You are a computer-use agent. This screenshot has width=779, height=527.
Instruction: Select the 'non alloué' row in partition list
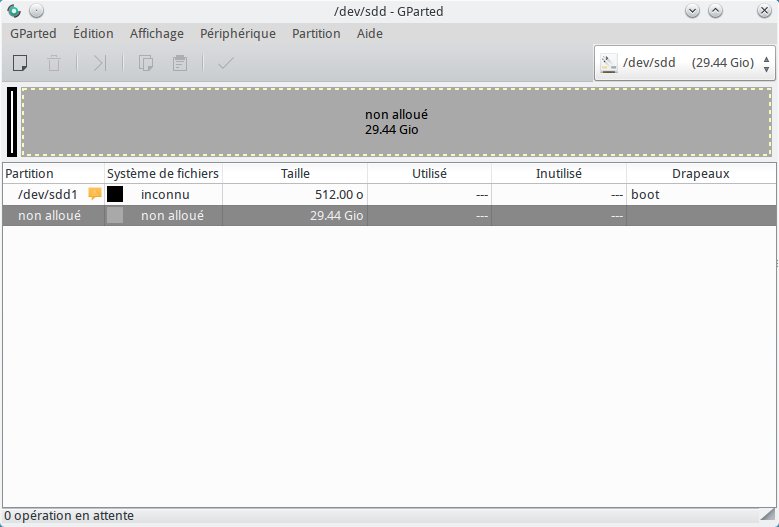[390, 215]
